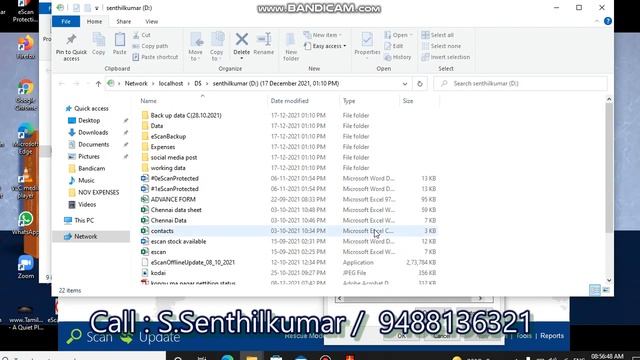Sort by the Size column header

[x=408, y=101]
